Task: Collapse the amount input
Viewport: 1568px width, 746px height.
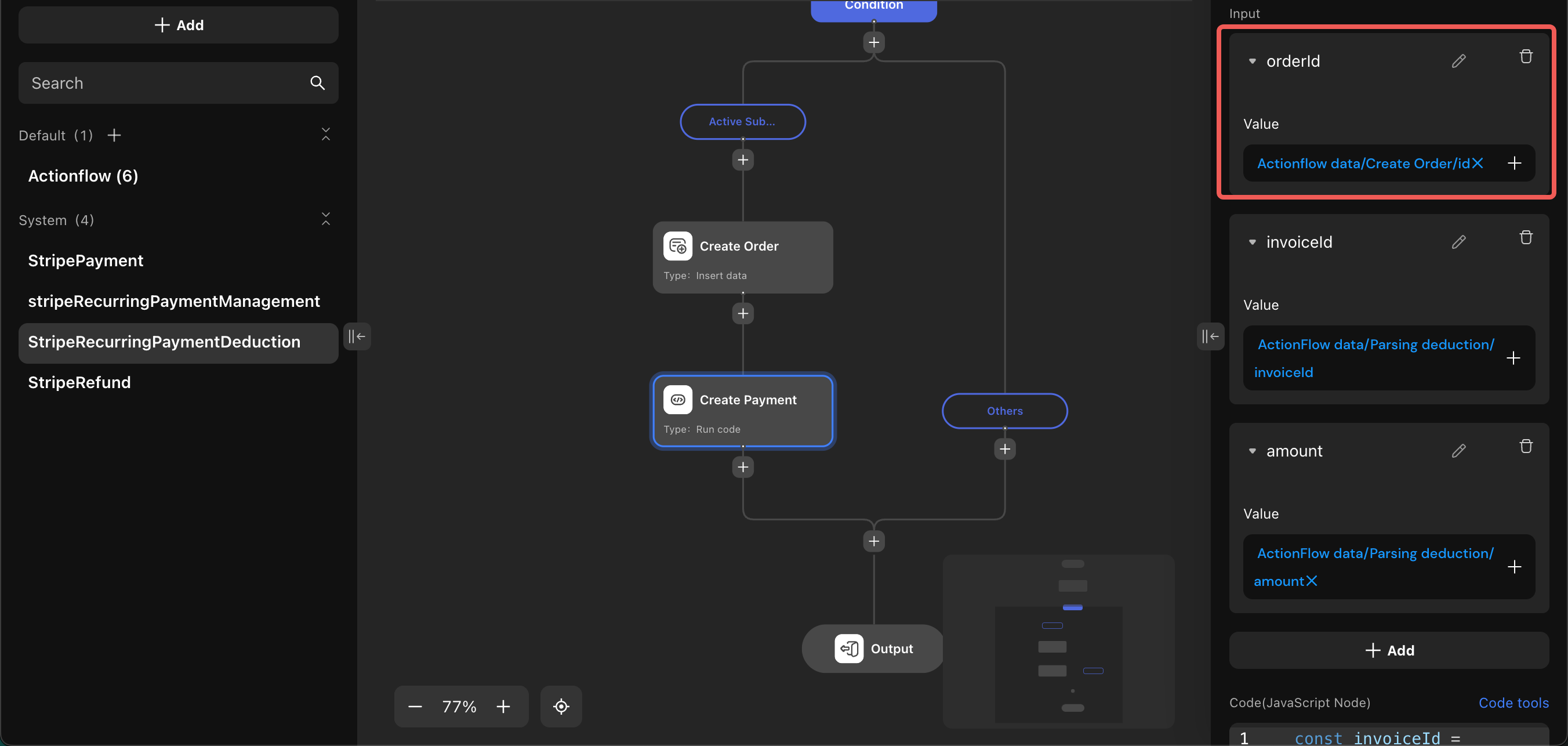Action: [x=1252, y=451]
